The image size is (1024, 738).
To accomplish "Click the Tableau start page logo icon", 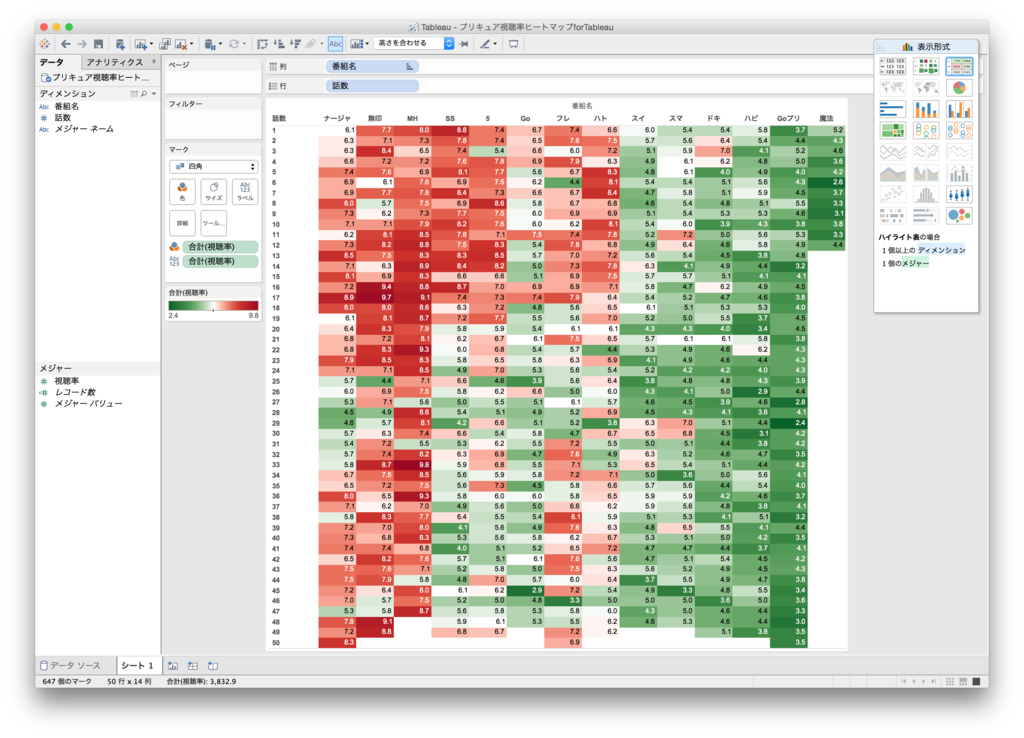I will pyautogui.click(x=44, y=44).
